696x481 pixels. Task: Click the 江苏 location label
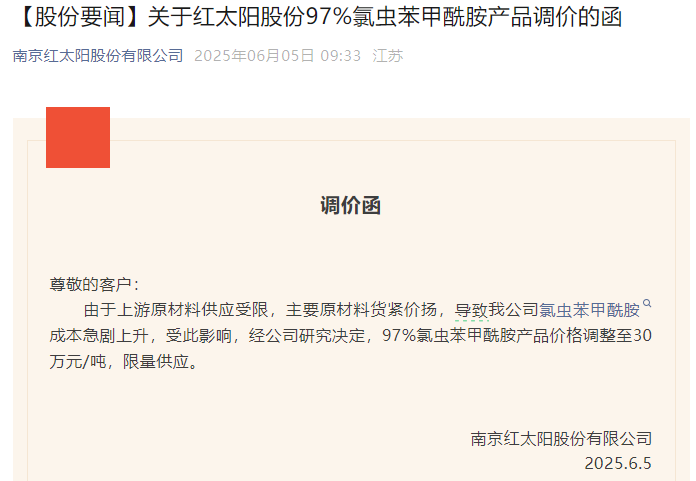388,56
